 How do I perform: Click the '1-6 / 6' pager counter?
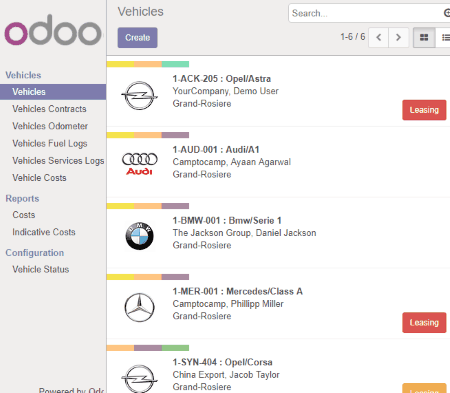(353, 37)
